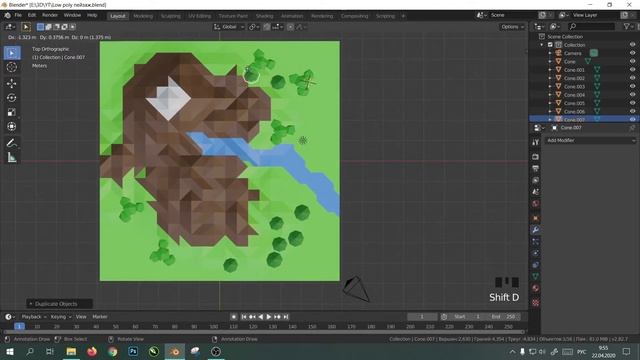Open the Global transform orientation dropdown
This screenshot has width=640, height=360.
[229, 27]
